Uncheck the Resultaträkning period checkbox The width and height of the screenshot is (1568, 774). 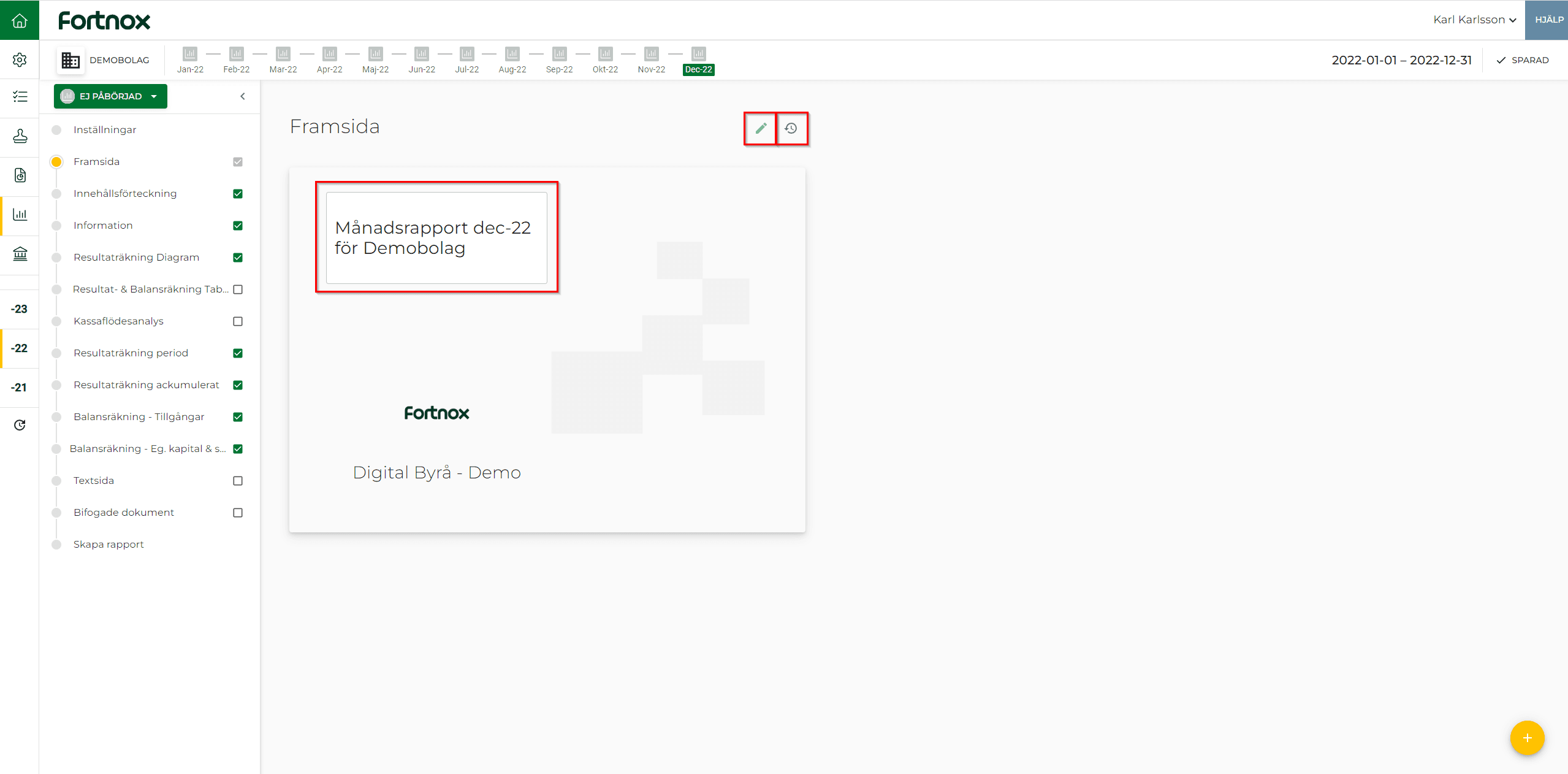(x=238, y=353)
